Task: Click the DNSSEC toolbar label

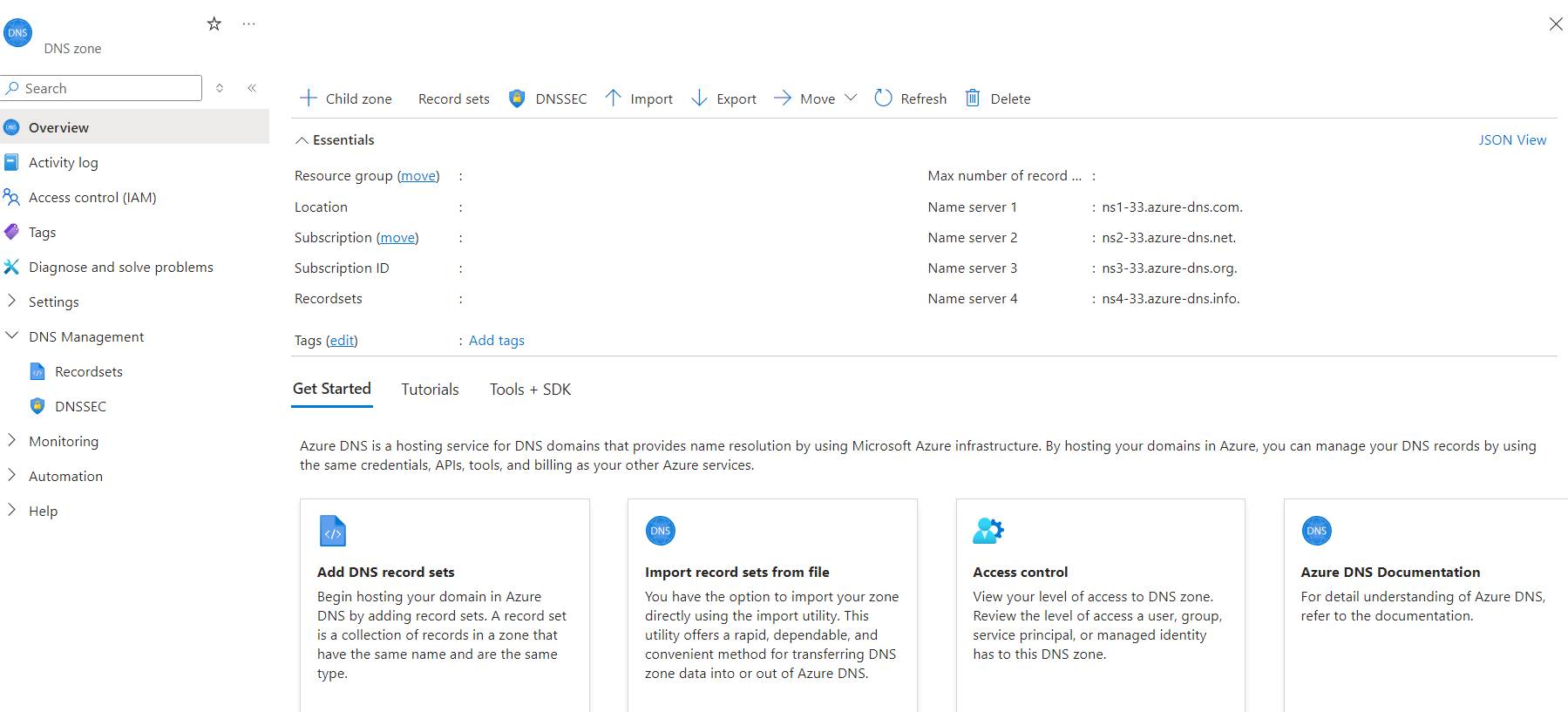Action: (561, 98)
